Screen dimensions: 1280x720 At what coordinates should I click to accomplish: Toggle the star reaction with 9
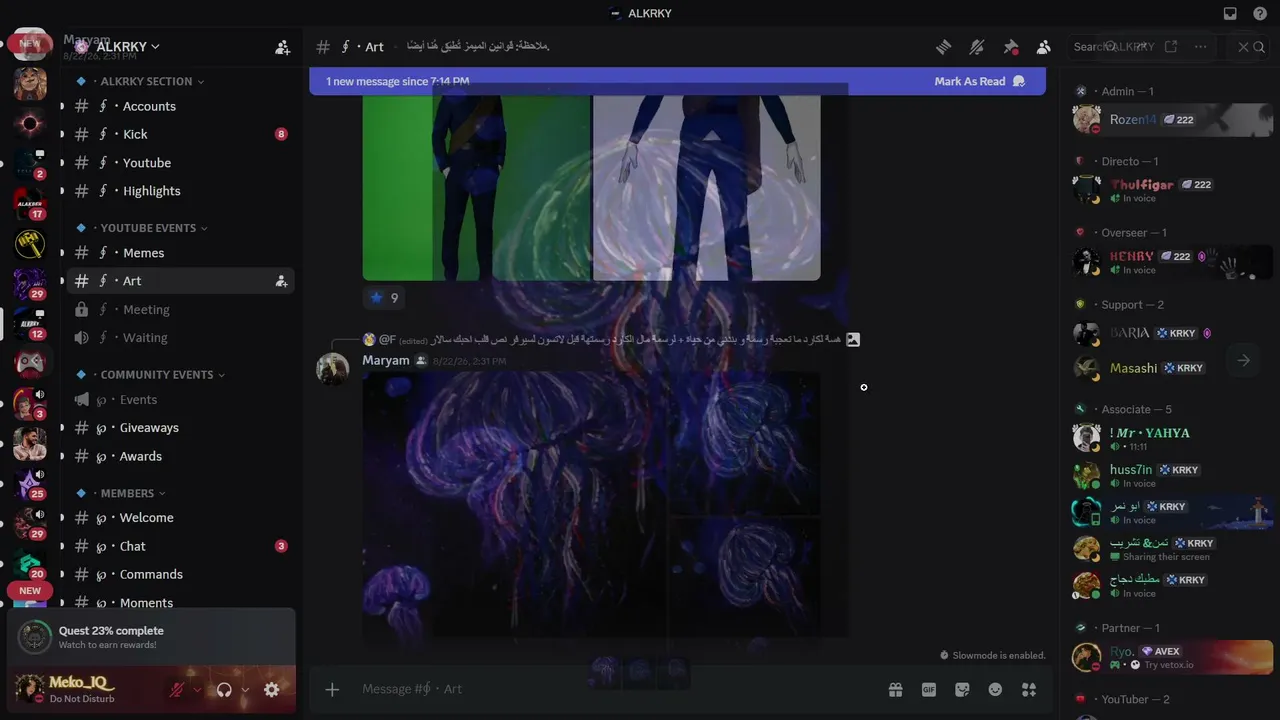tap(384, 298)
